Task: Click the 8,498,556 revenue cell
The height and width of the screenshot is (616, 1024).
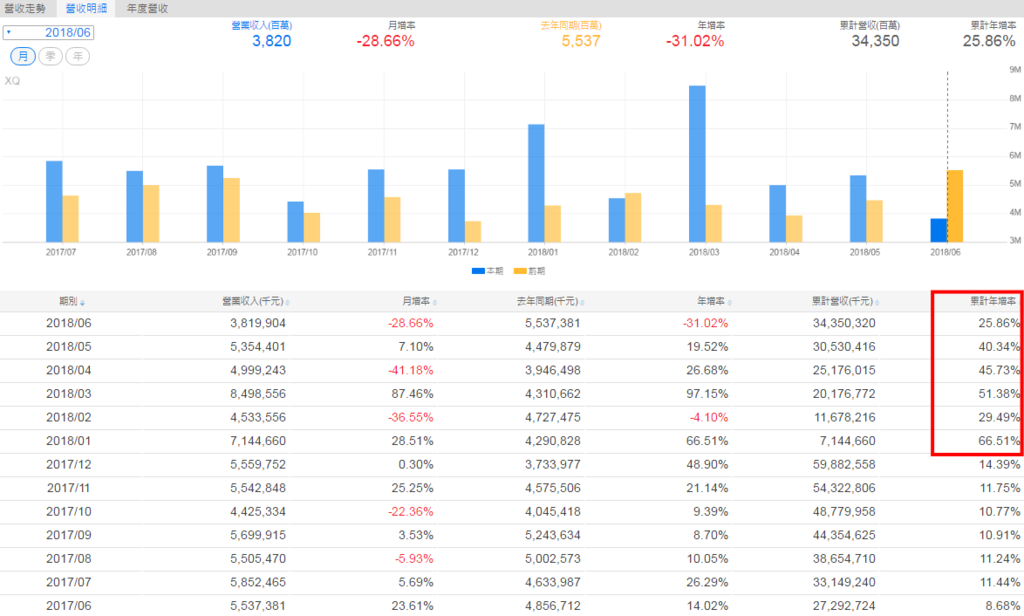Action: click(x=258, y=394)
